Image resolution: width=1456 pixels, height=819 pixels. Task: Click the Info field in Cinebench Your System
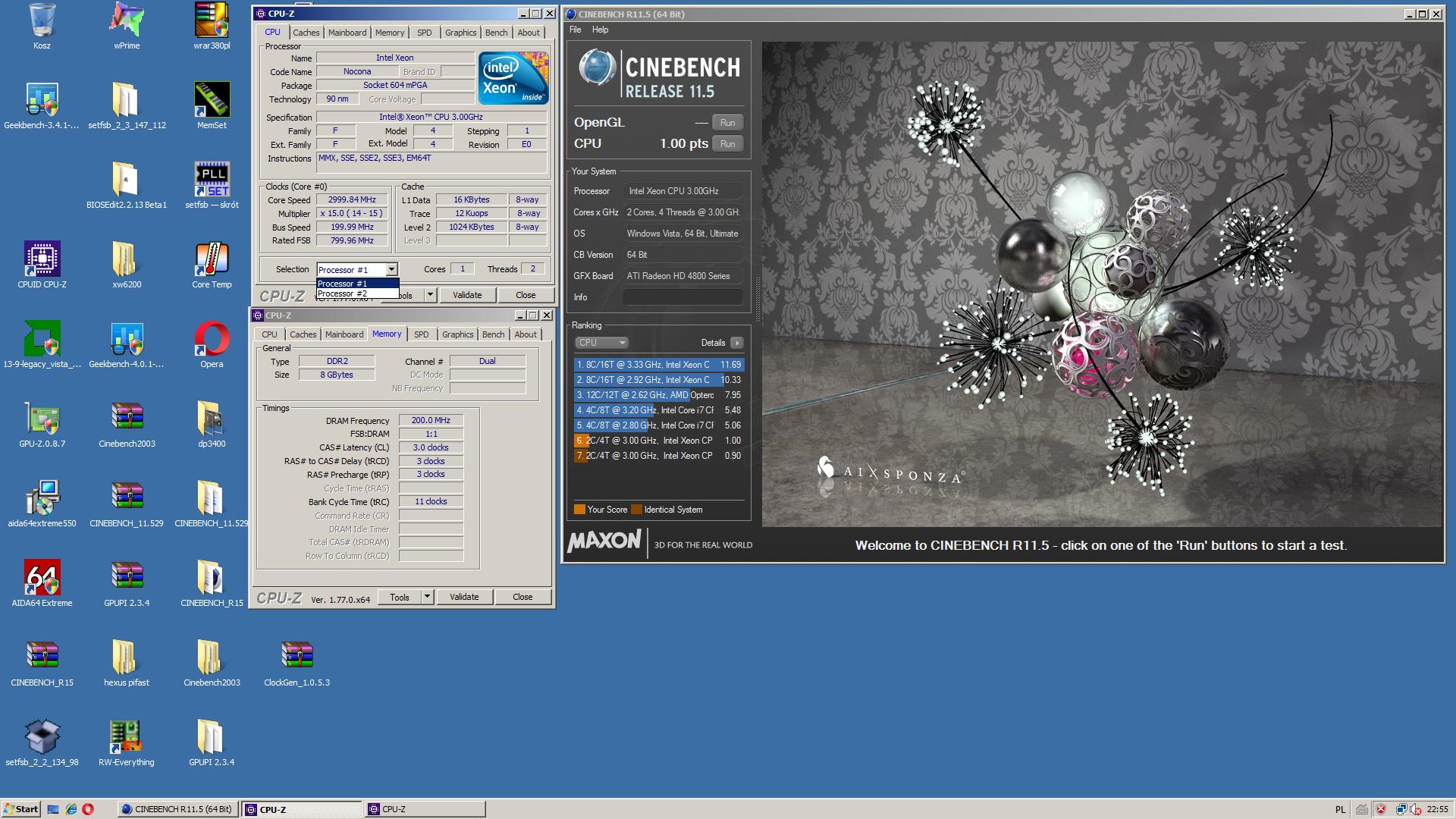click(x=682, y=297)
